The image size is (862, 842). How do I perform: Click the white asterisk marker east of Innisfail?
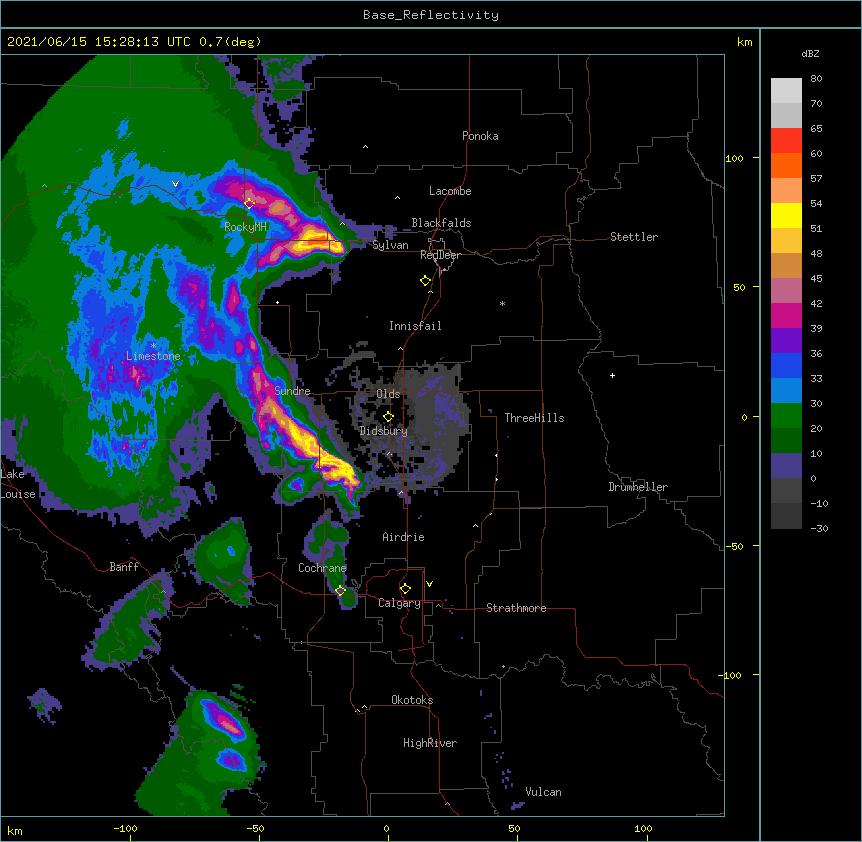[x=502, y=303]
